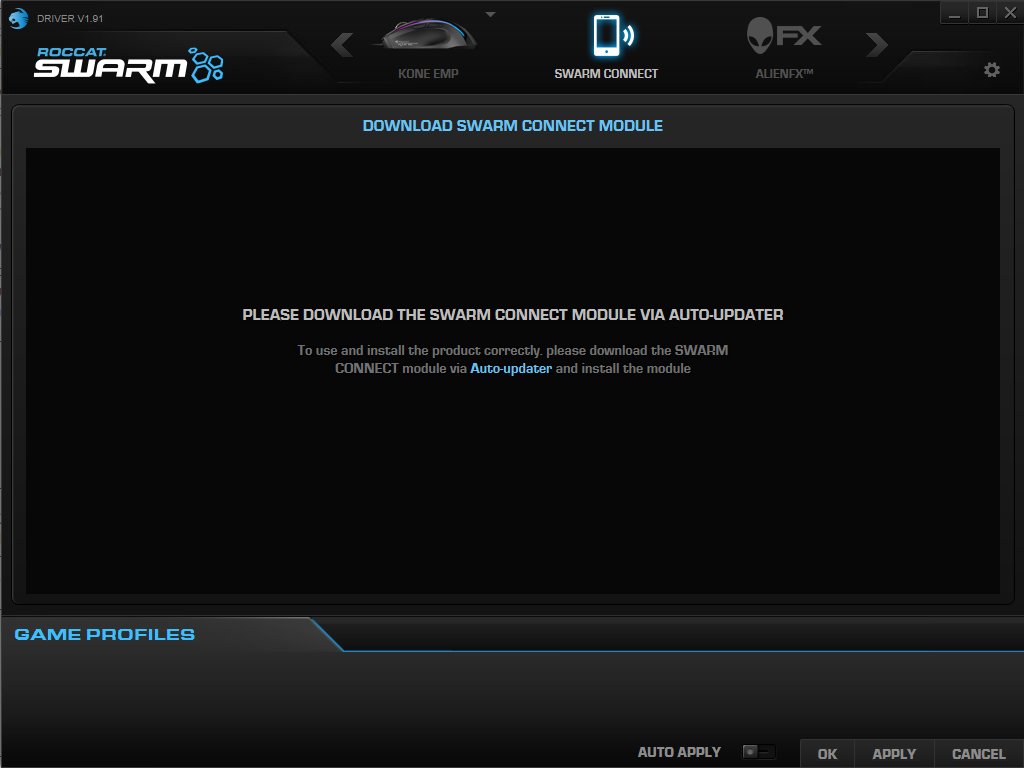Open the settings gear icon
The image size is (1024, 768).
pyautogui.click(x=991, y=70)
